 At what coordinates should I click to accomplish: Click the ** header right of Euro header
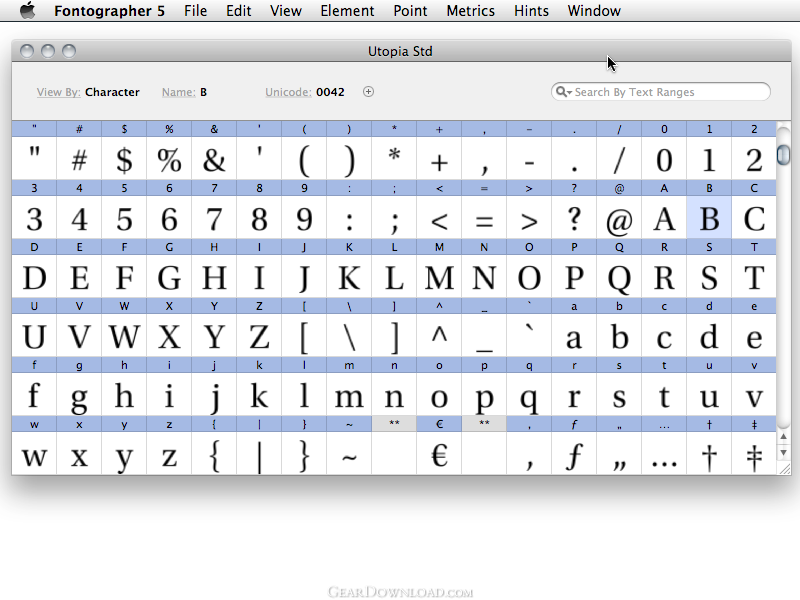[x=484, y=423]
